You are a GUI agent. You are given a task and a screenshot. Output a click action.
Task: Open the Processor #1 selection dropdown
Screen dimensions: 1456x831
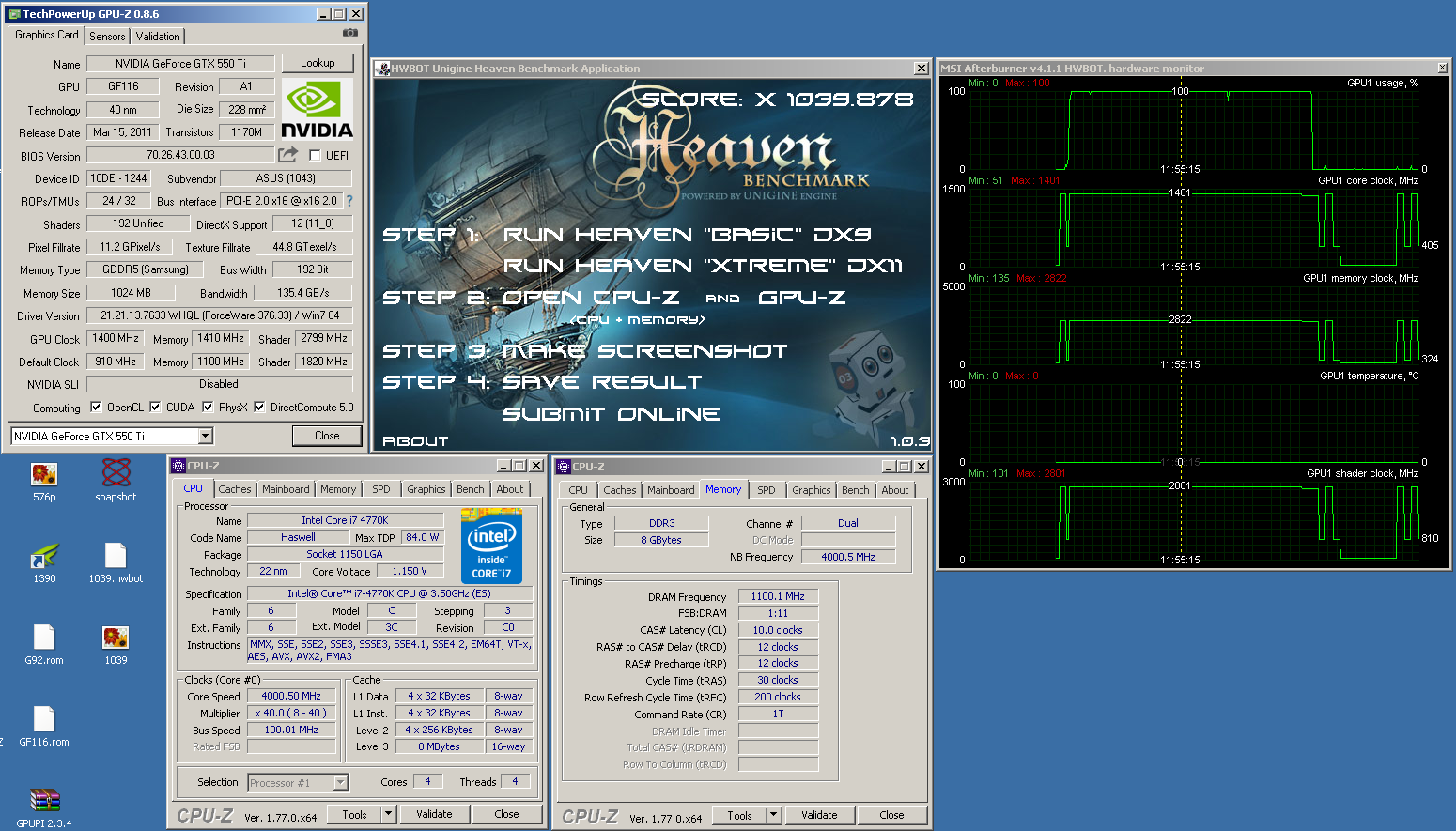coord(341,782)
